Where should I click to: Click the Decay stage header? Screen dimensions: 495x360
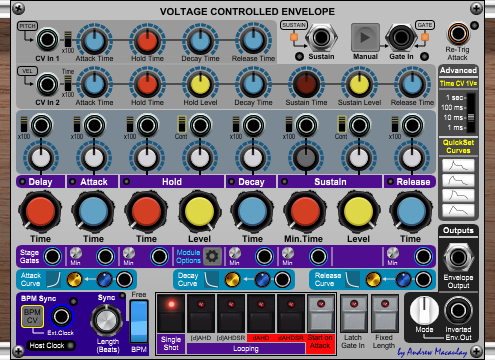pyautogui.click(x=251, y=182)
